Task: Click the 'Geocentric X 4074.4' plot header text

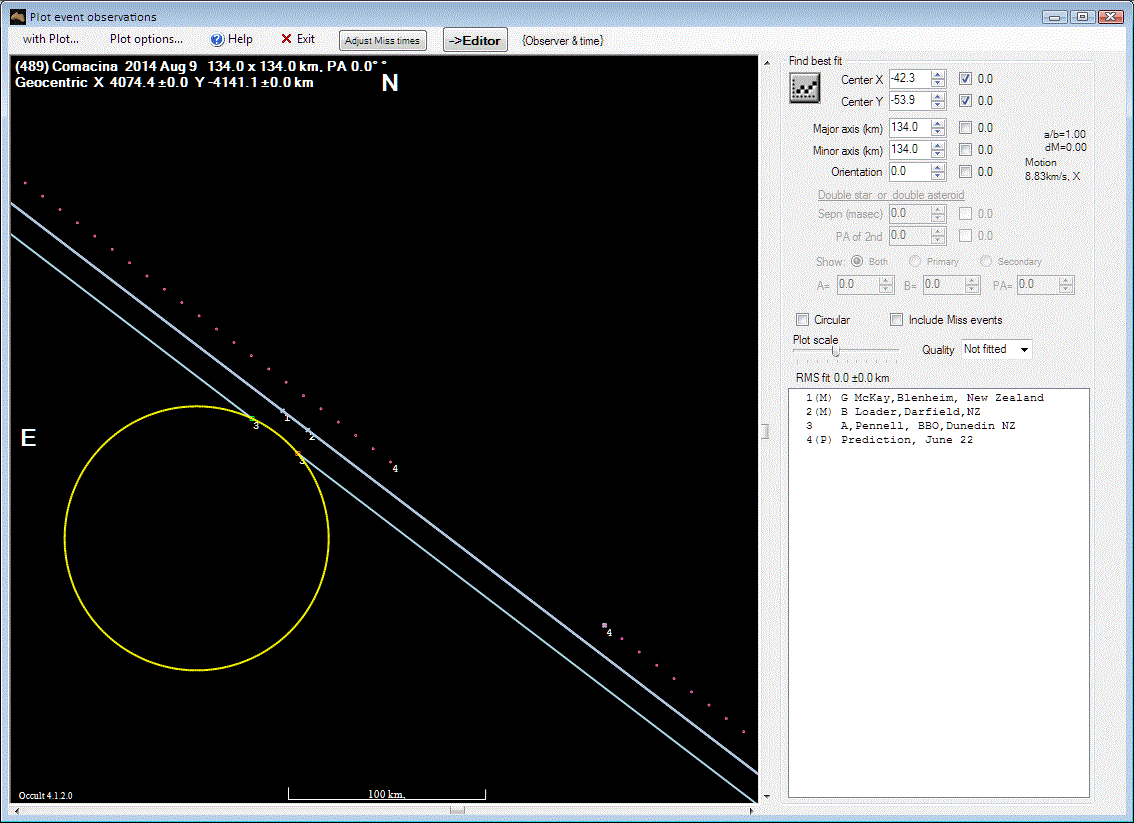Action: coord(164,82)
